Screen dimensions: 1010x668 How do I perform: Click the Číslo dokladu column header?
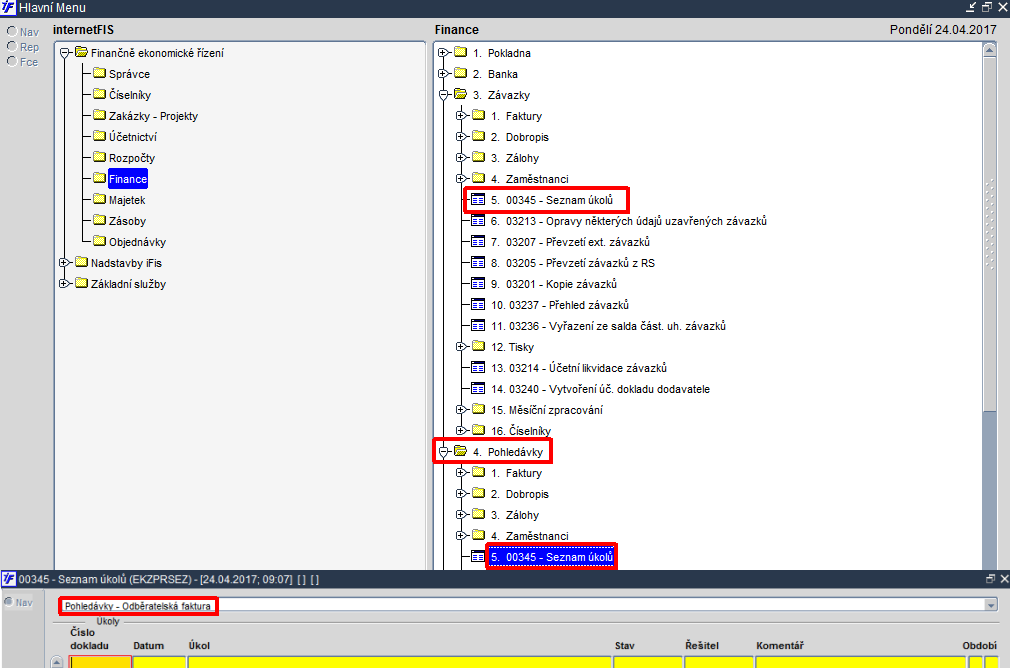point(90,639)
